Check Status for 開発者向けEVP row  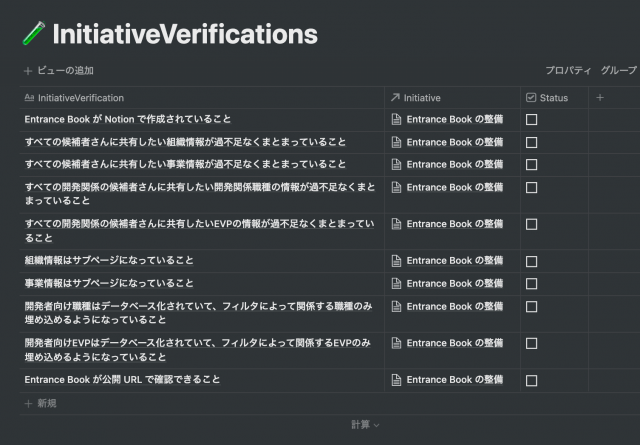click(x=531, y=343)
